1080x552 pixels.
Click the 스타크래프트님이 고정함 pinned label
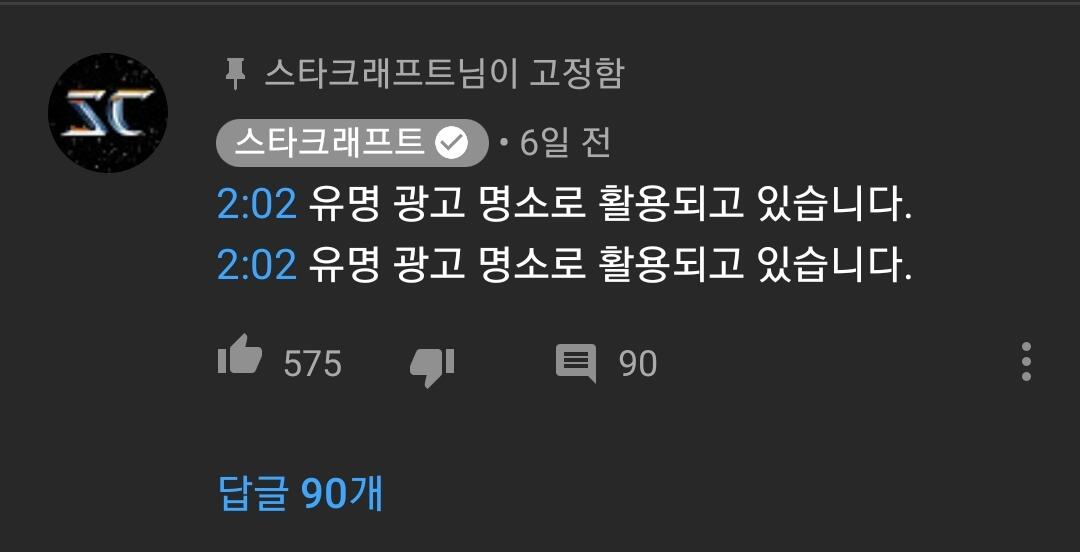point(444,74)
